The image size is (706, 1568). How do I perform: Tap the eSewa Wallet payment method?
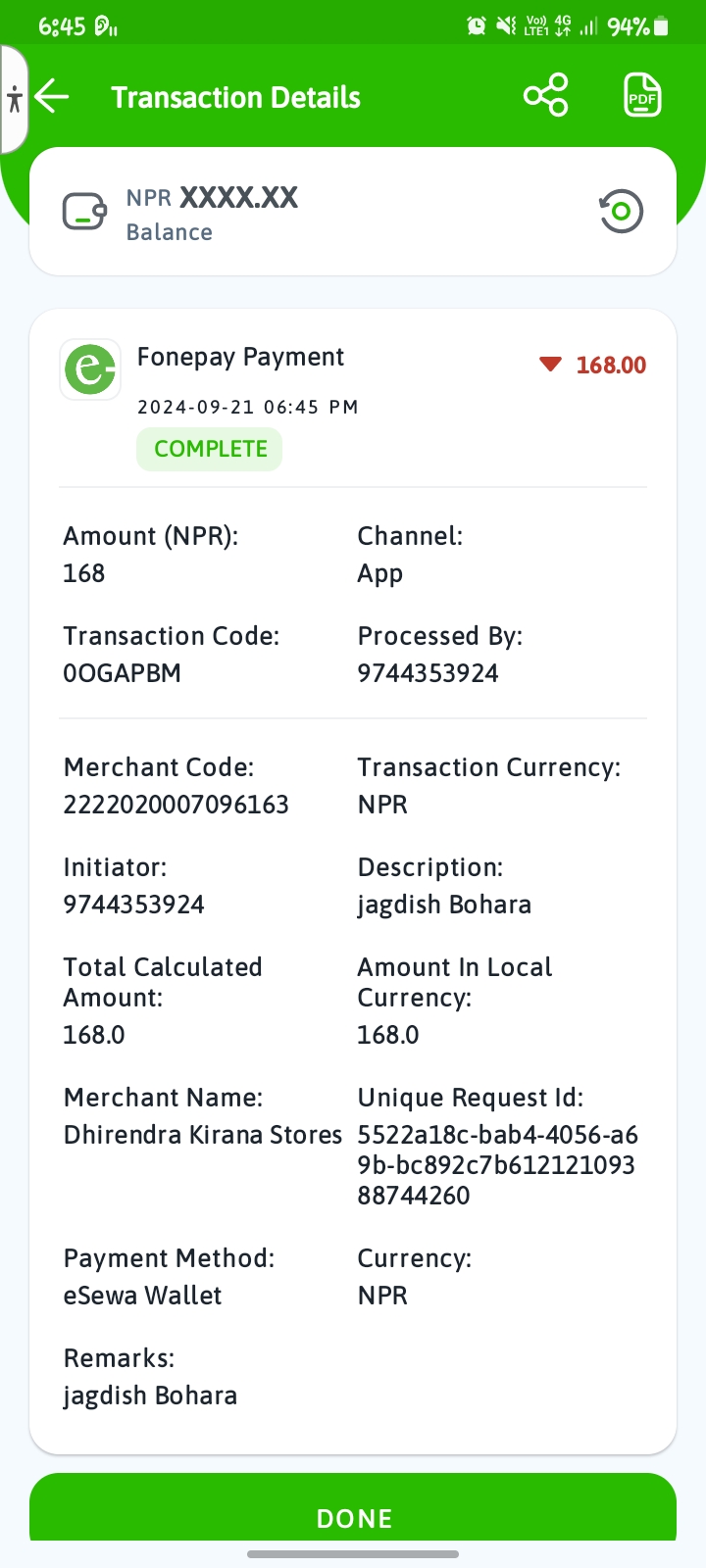coord(143,1296)
